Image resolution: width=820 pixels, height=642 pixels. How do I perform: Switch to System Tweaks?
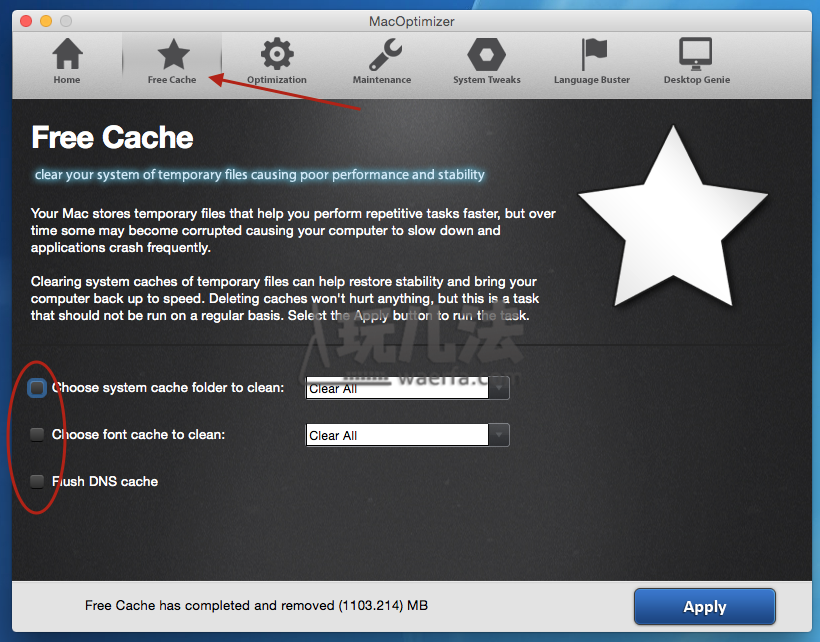coord(487,61)
